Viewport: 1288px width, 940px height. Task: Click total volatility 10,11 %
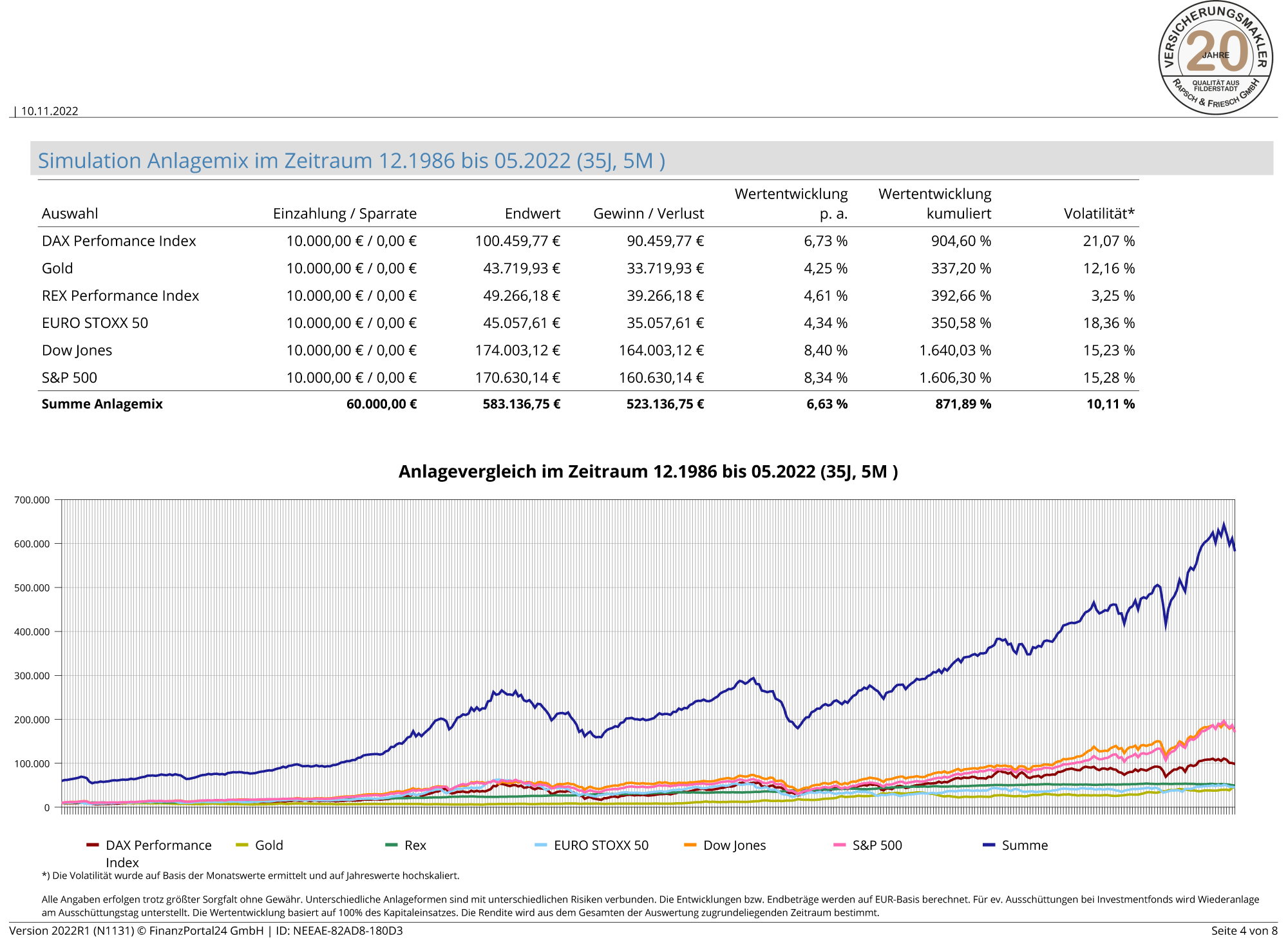tap(1111, 404)
